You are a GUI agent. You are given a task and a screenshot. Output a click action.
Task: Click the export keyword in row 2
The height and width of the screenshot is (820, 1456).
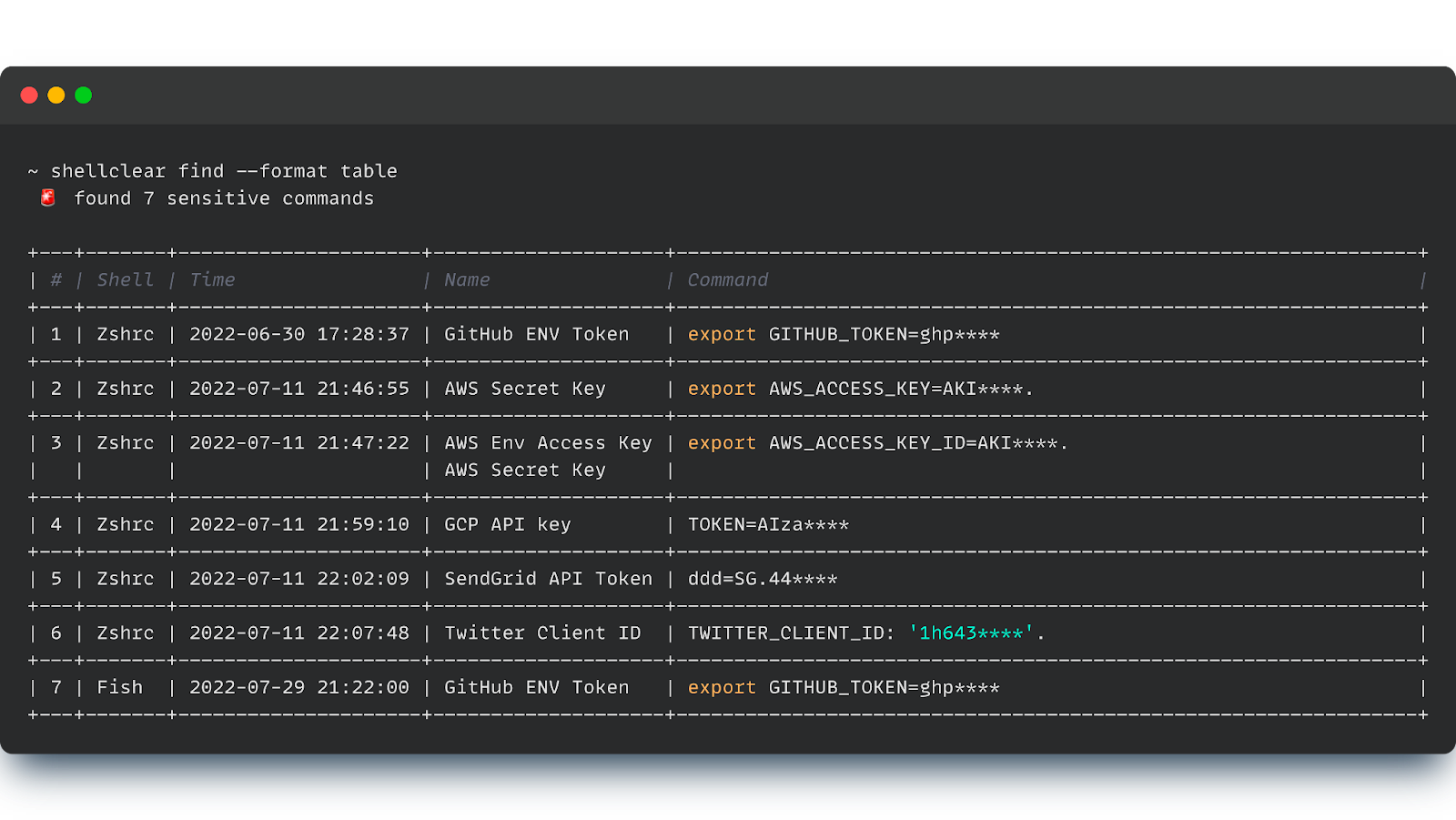[x=722, y=389]
